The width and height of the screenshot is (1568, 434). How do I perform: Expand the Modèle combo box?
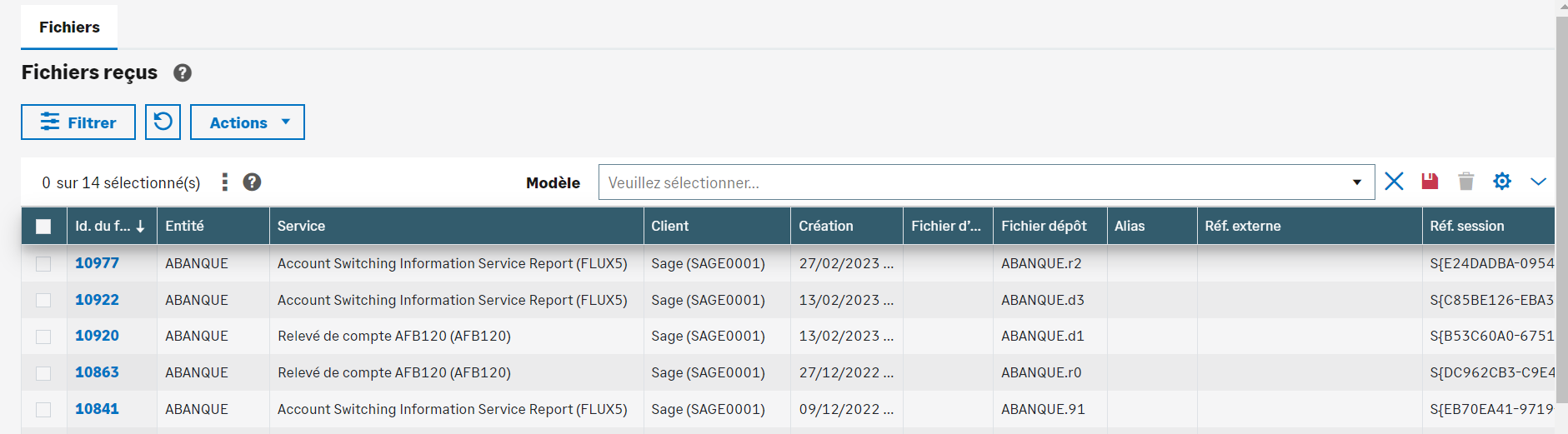point(1356,182)
